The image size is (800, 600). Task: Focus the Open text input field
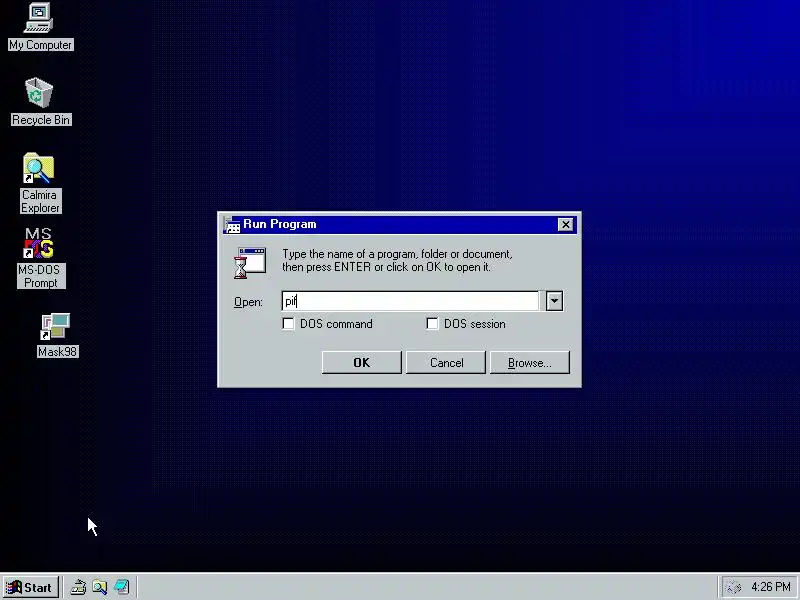click(x=410, y=301)
